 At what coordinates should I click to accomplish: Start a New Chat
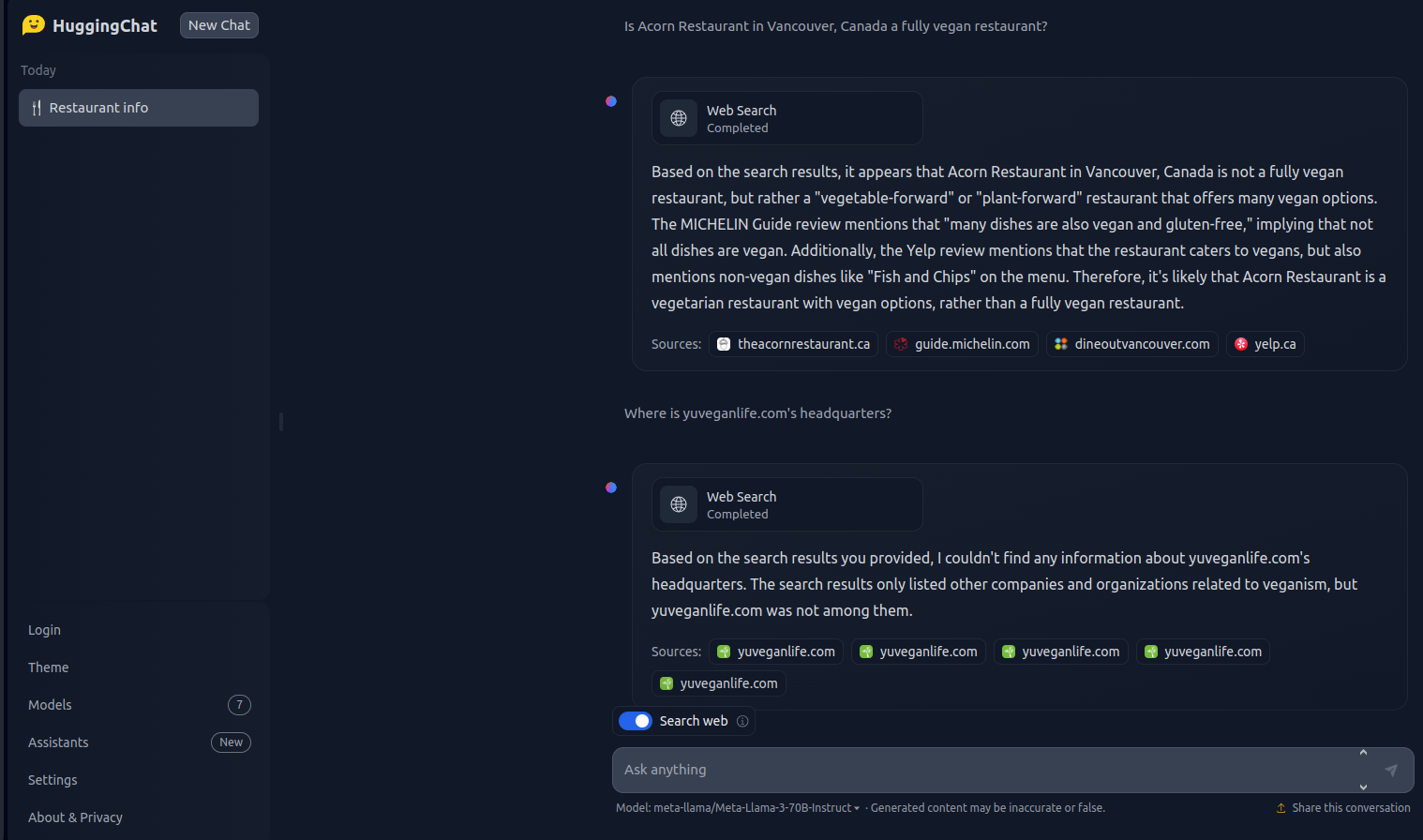click(x=219, y=25)
